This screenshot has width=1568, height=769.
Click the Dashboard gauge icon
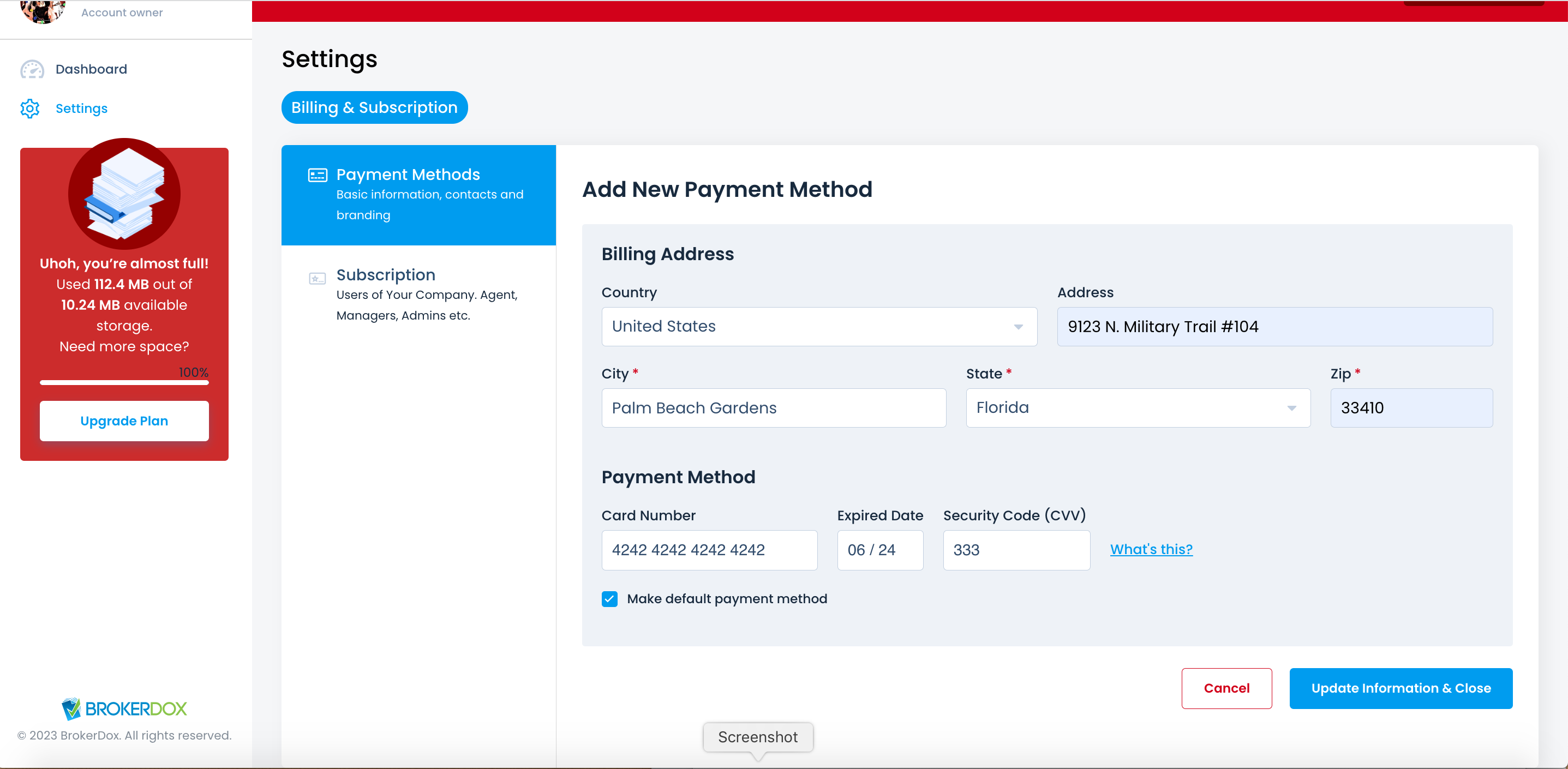32,69
